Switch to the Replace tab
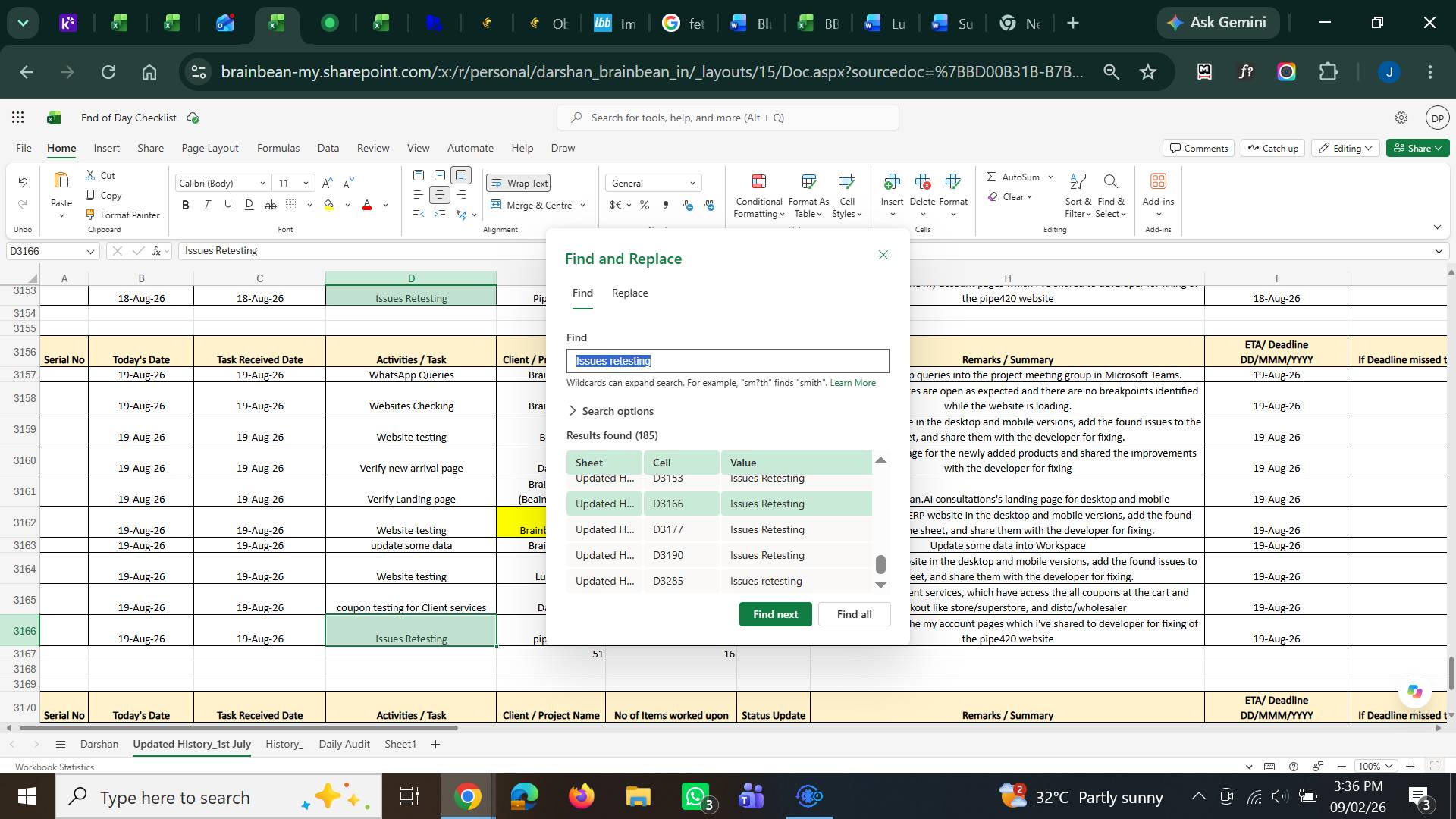Image resolution: width=1456 pixels, height=819 pixels. point(629,293)
